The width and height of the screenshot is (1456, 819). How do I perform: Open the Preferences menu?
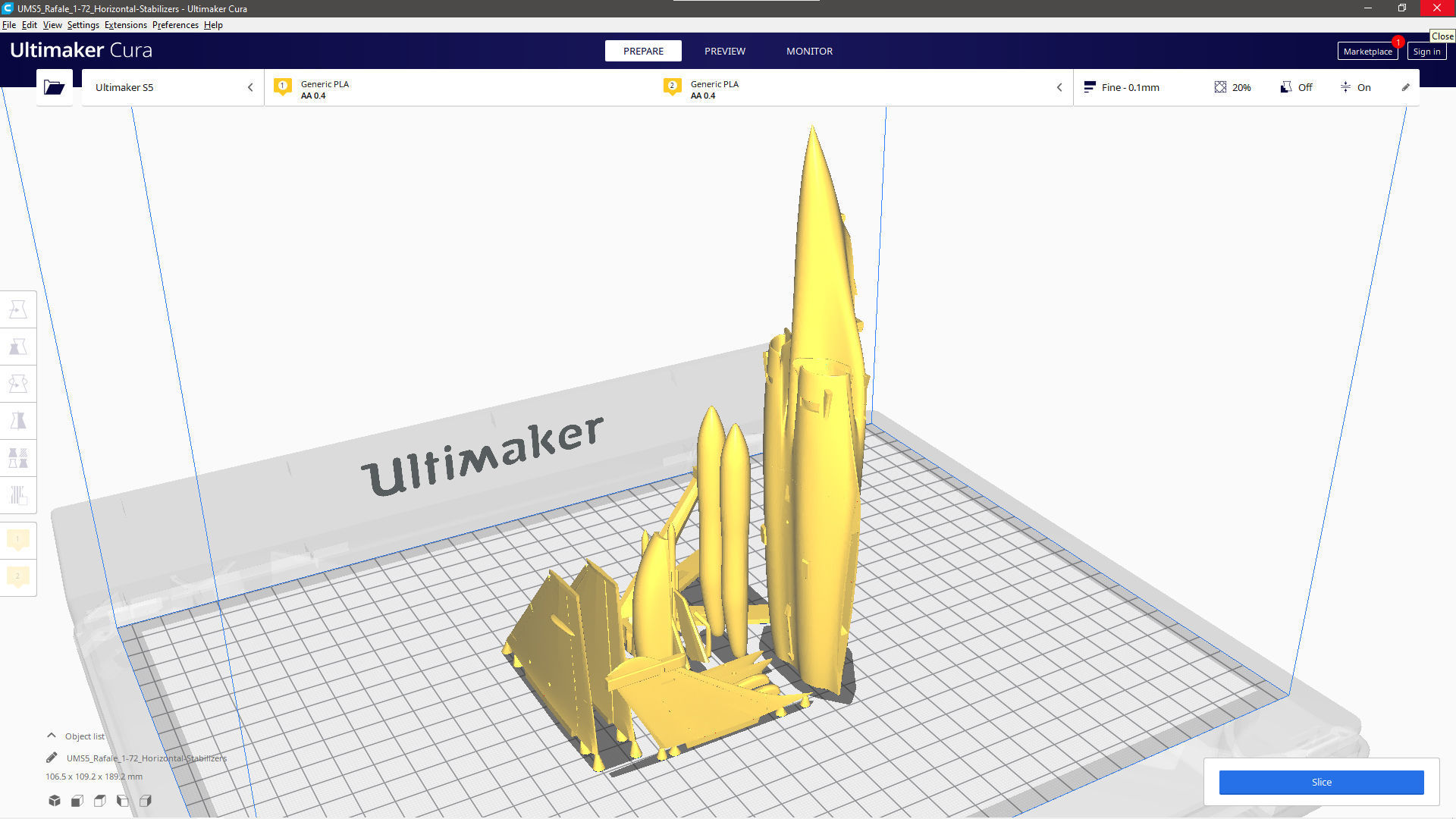[175, 25]
